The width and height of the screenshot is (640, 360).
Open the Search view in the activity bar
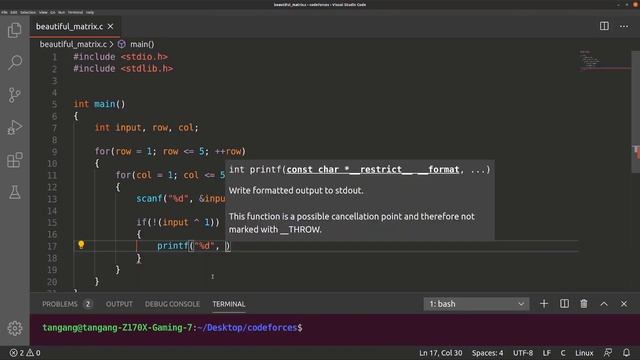(15, 62)
